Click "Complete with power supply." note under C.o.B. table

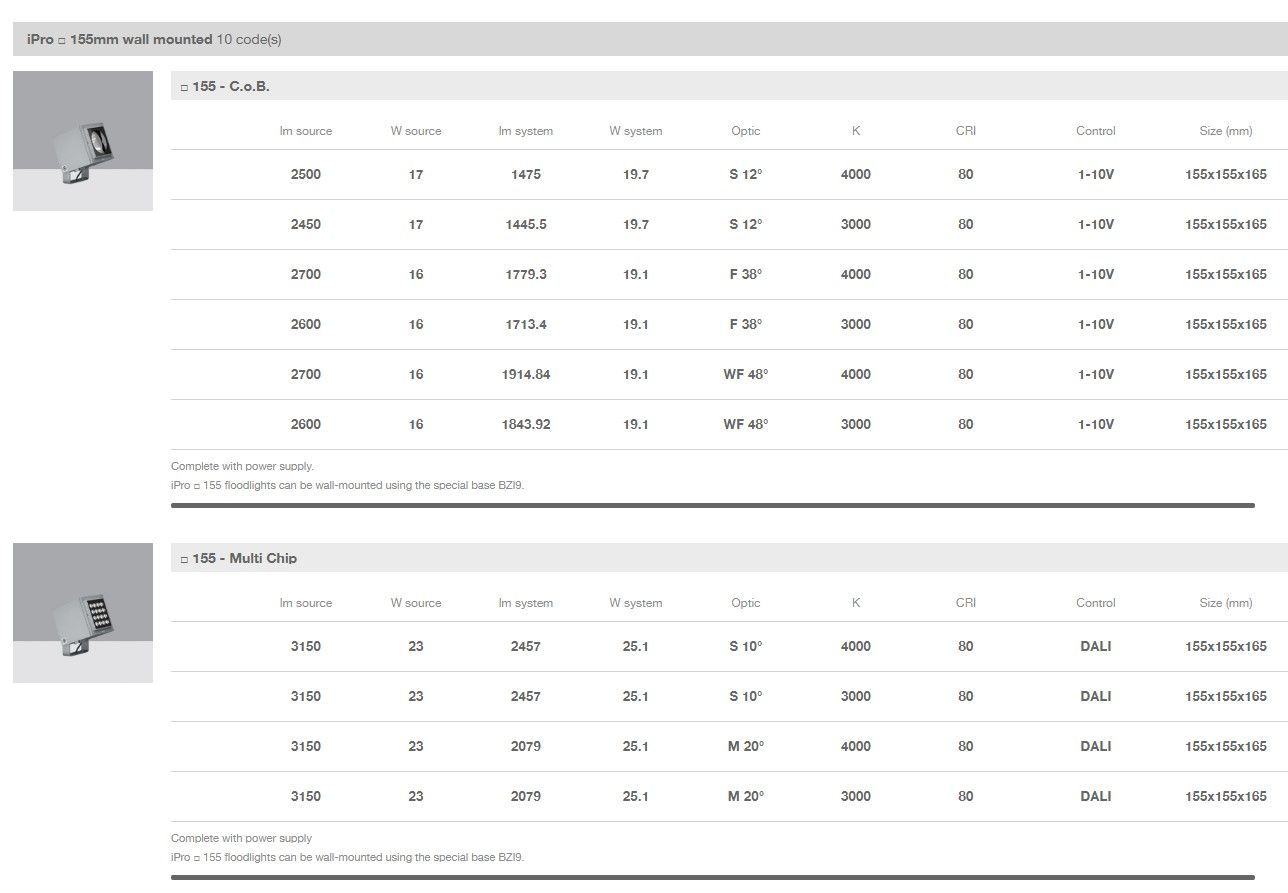[242, 466]
